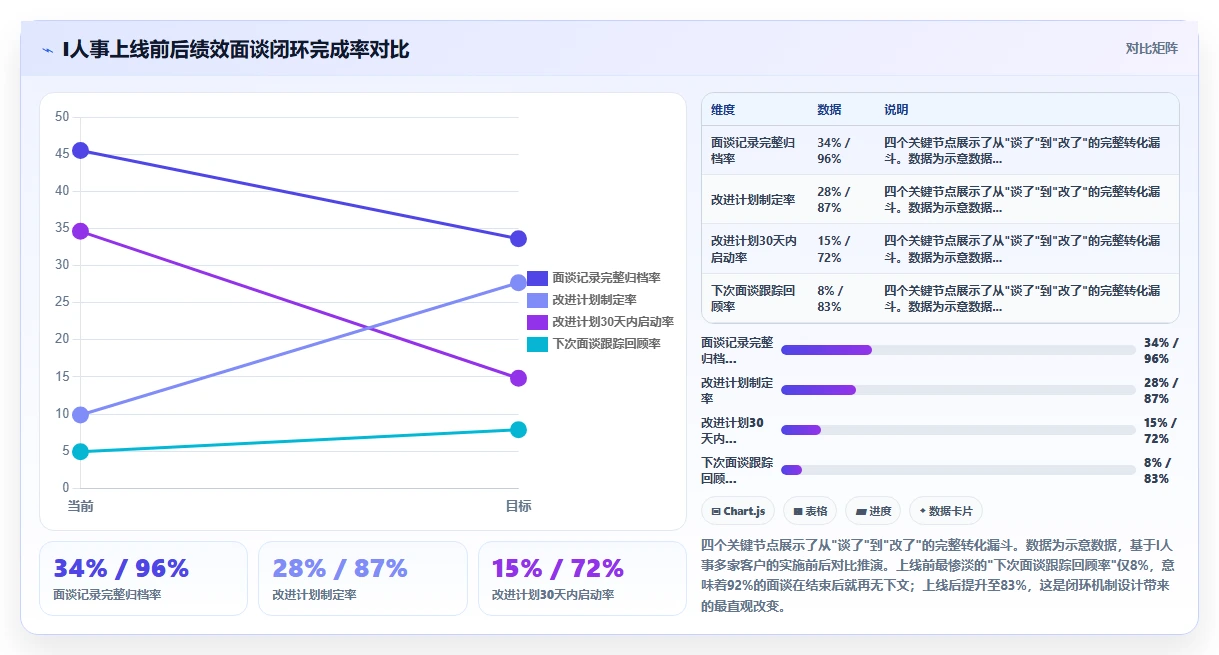Click the summary paragraph below the chips
The width and height of the screenshot is (1219, 655).
tap(940, 575)
